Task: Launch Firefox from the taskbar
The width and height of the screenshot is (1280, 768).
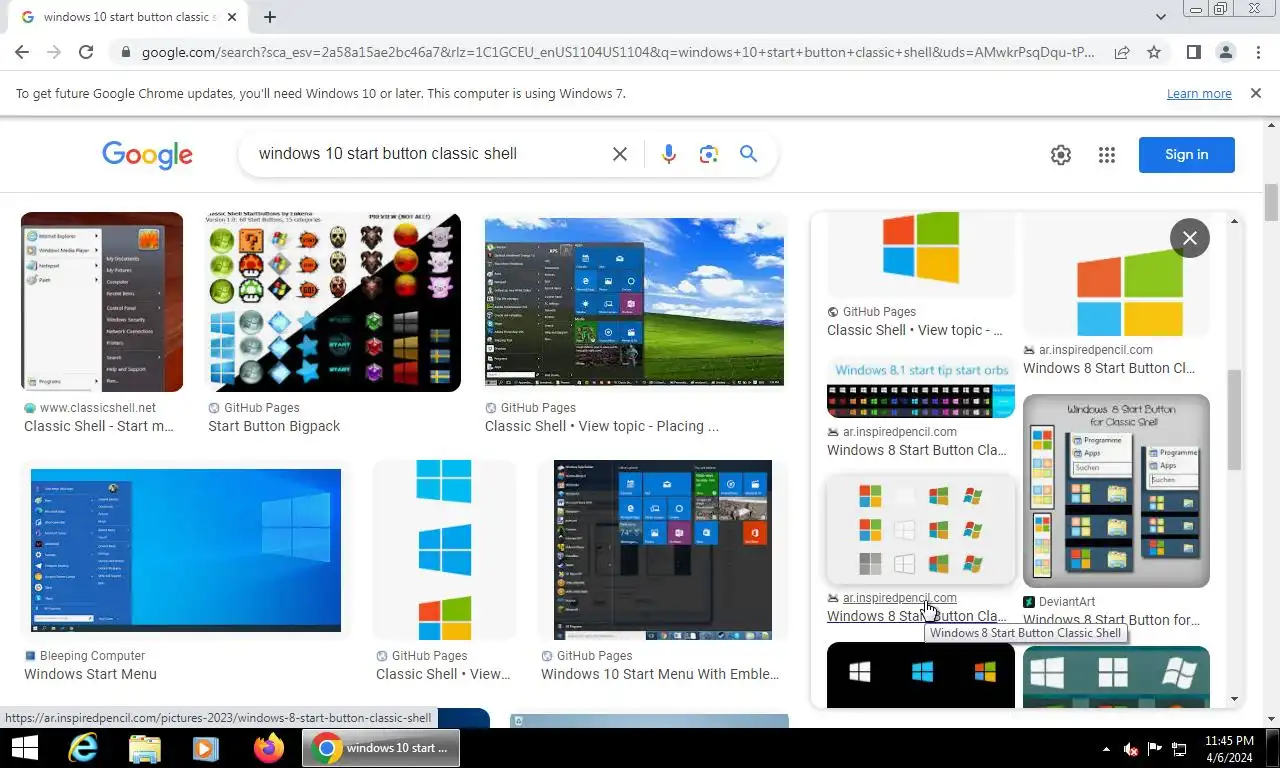Action: (268, 748)
